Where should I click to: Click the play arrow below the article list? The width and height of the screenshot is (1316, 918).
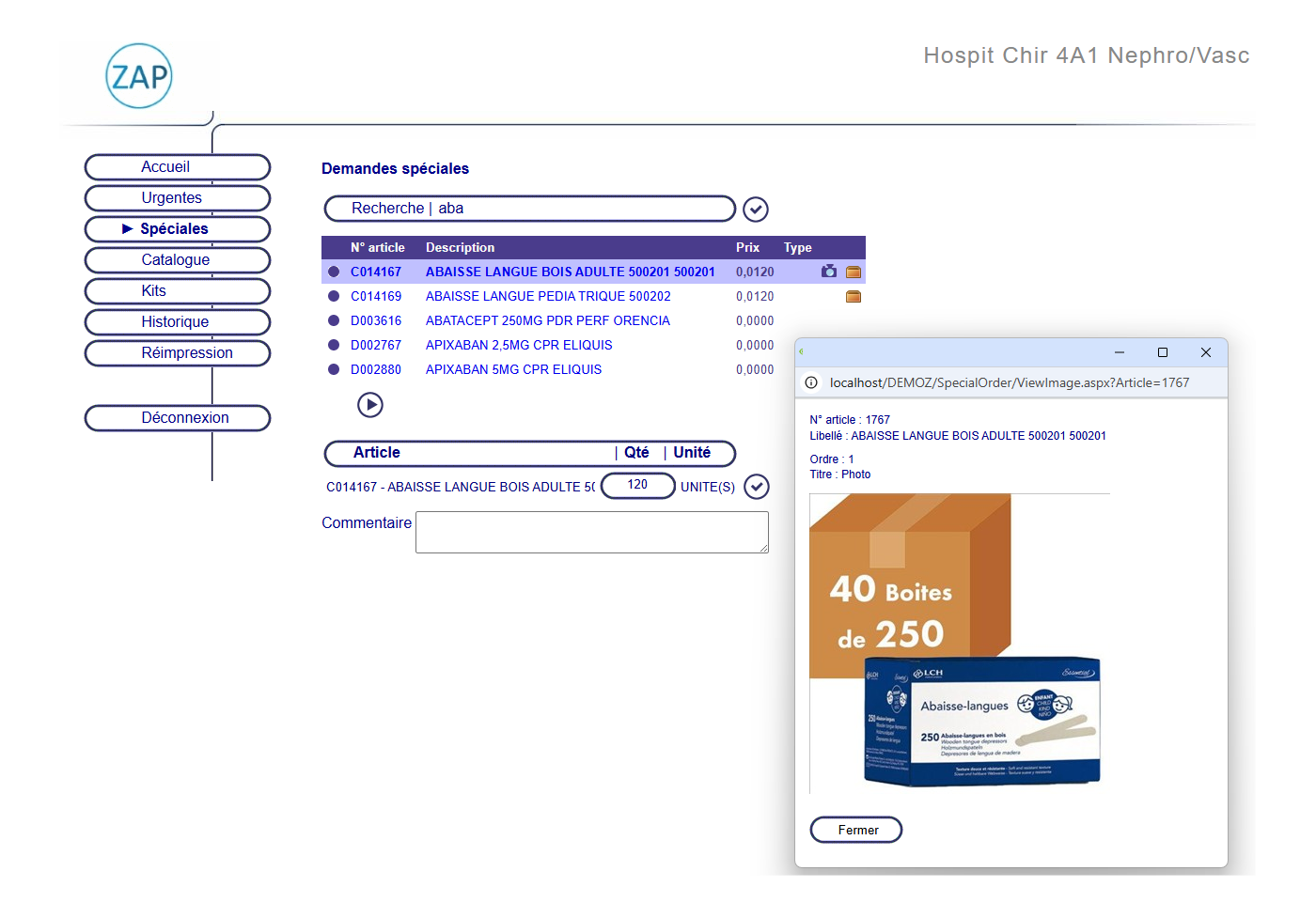[x=370, y=405]
